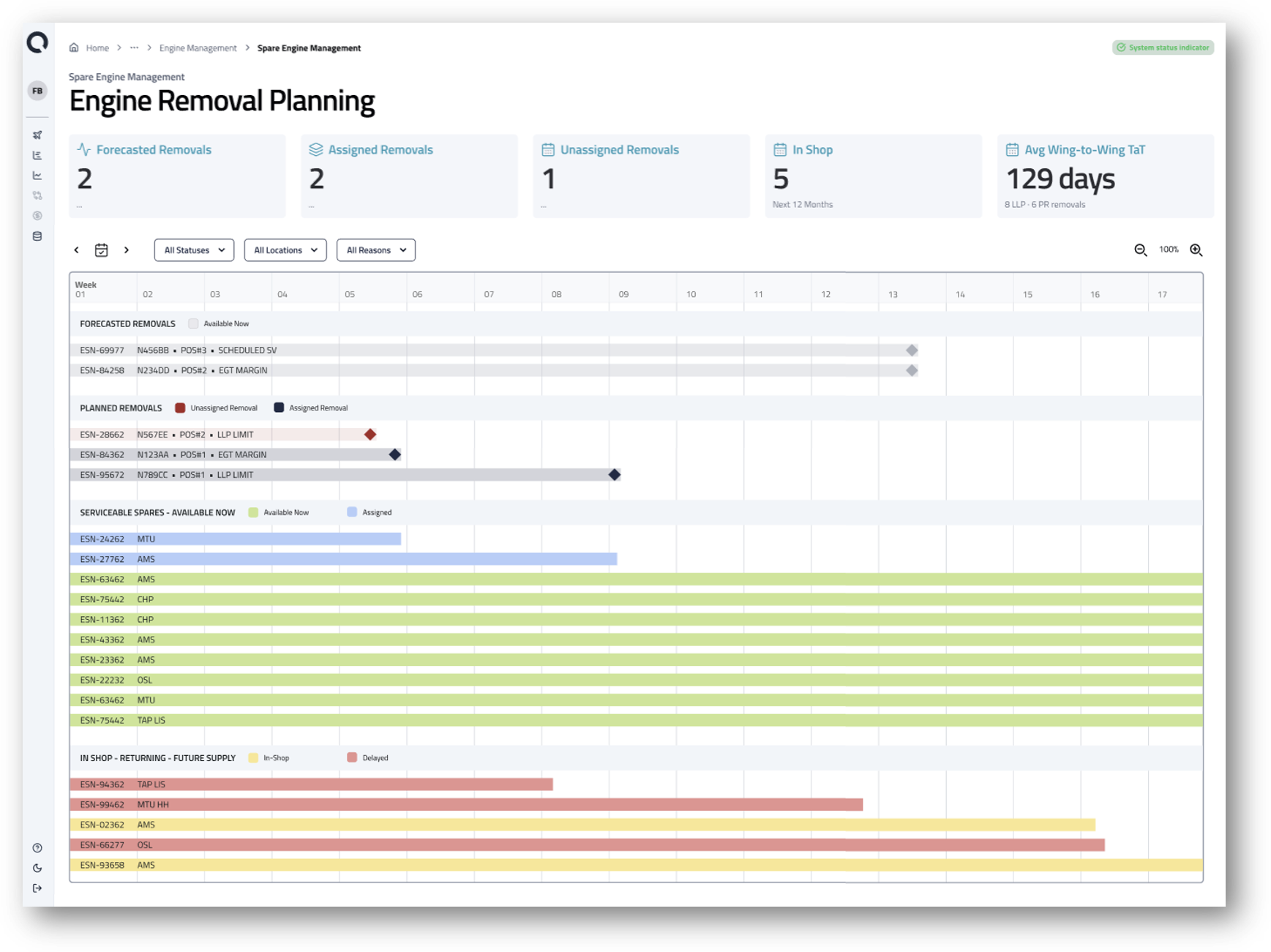Expand the All Locations filter
Viewport: 1271px width, 952px height.
pyautogui.click(x=285, y=250)
